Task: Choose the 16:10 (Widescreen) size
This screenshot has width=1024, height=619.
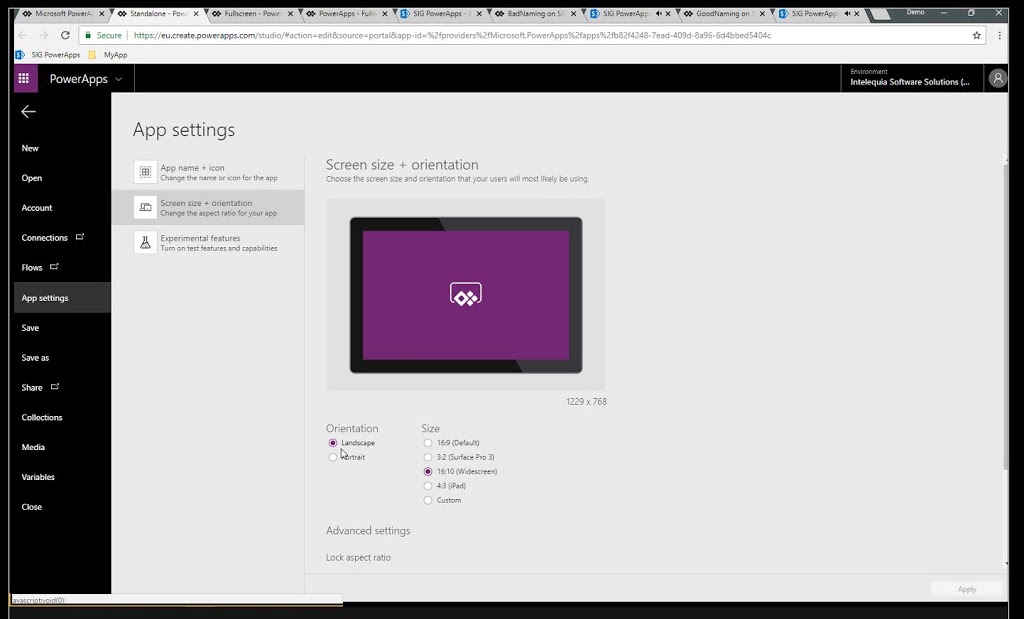Action: tap(428, 471)
